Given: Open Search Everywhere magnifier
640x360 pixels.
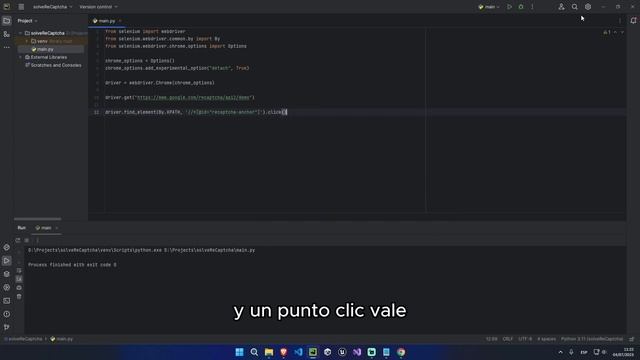Looking at the screenshot, I should [575, 7].
